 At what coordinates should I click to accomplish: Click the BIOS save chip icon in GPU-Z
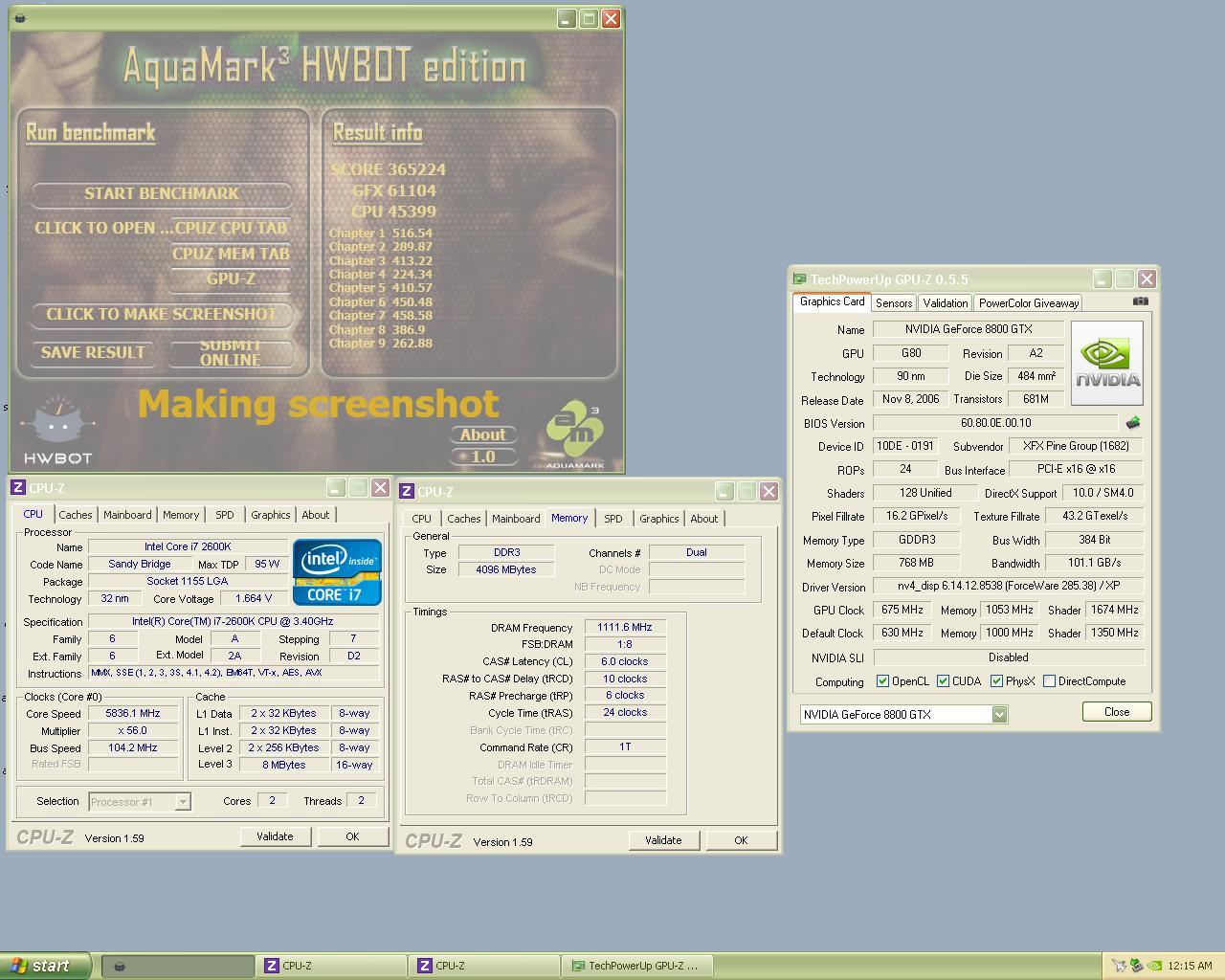coord(1133,422)
